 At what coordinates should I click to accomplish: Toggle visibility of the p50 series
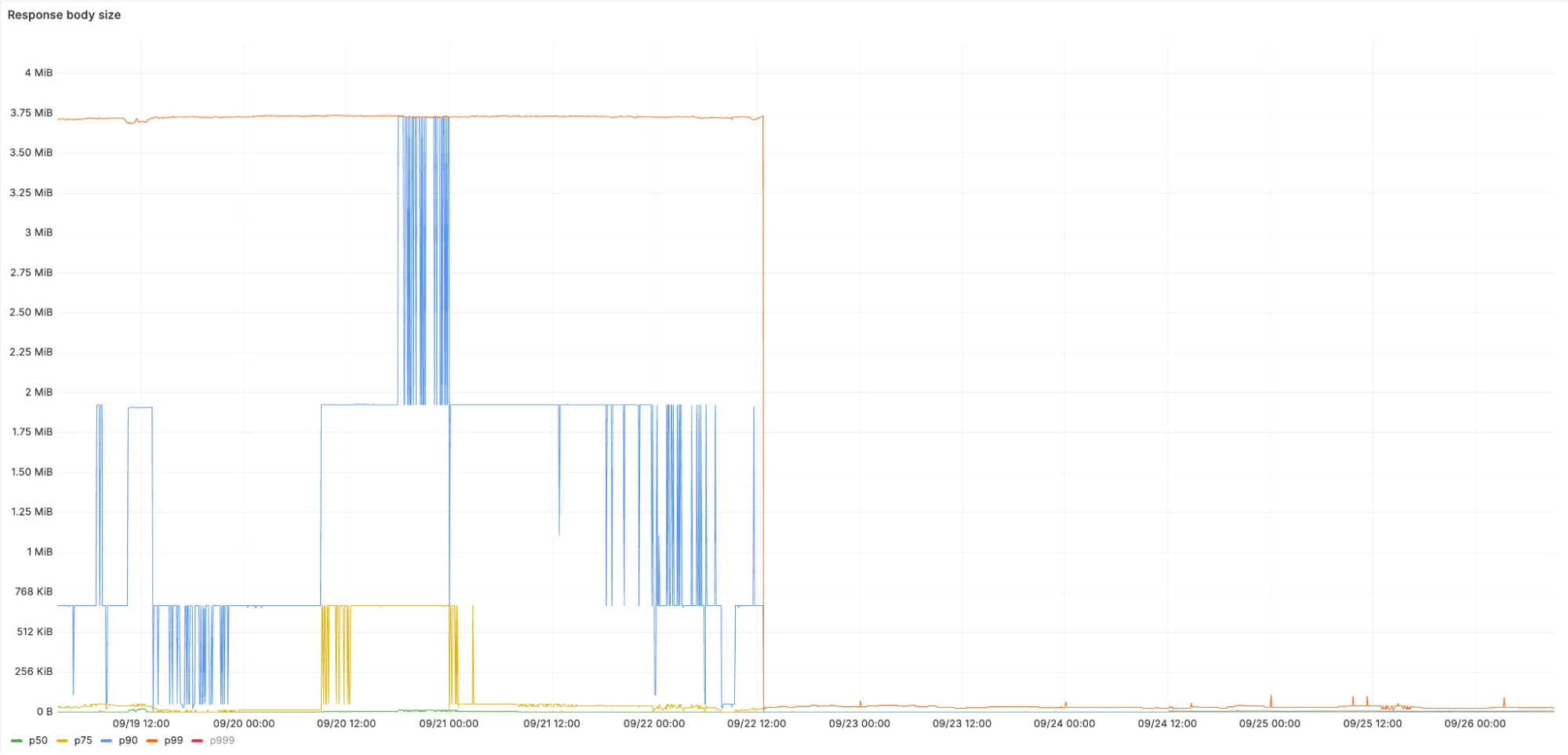click(x=38, y=740)
